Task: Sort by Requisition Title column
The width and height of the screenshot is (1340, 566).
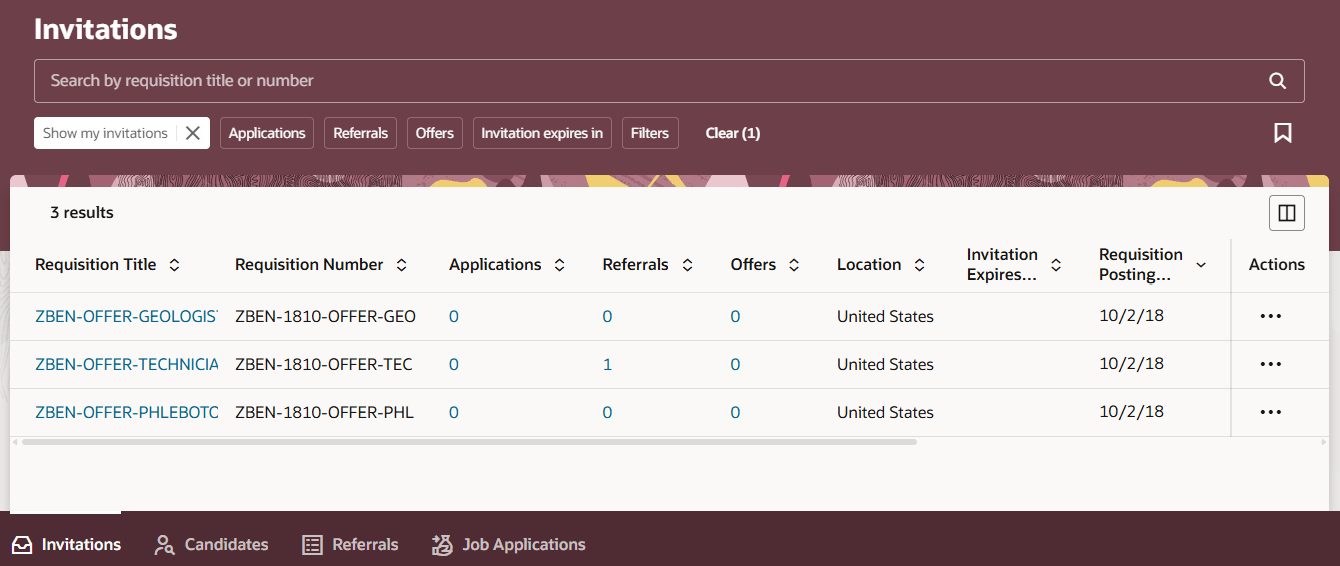Action: (174, 265)
